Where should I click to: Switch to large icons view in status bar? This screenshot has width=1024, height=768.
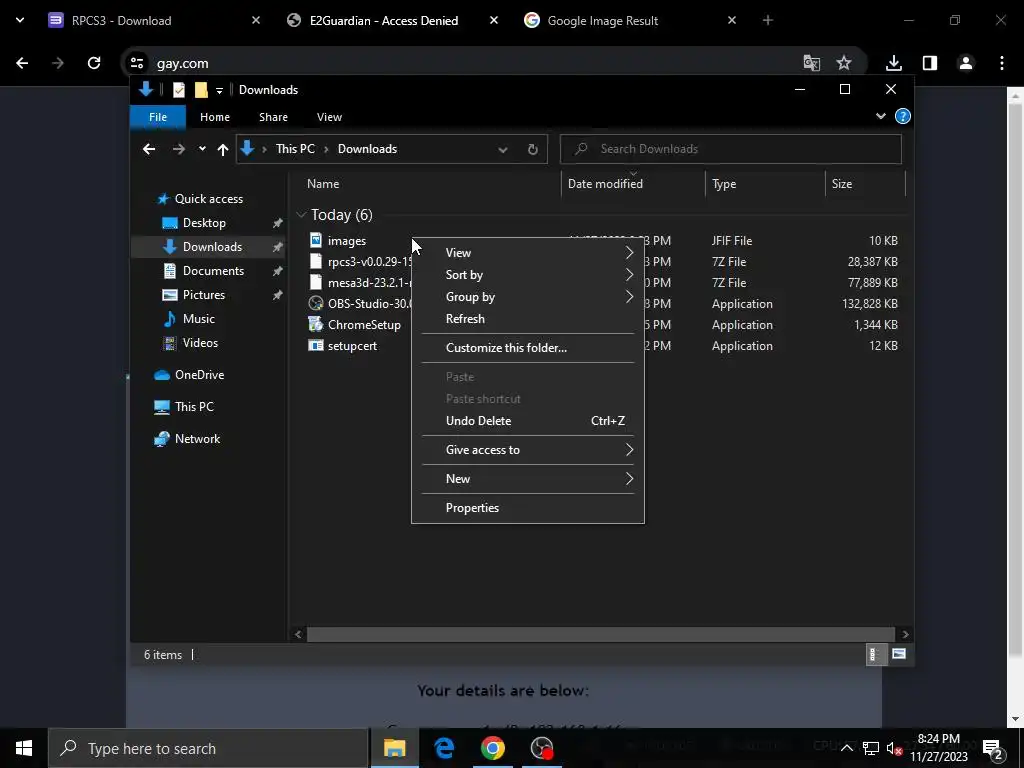coord(899,654)
